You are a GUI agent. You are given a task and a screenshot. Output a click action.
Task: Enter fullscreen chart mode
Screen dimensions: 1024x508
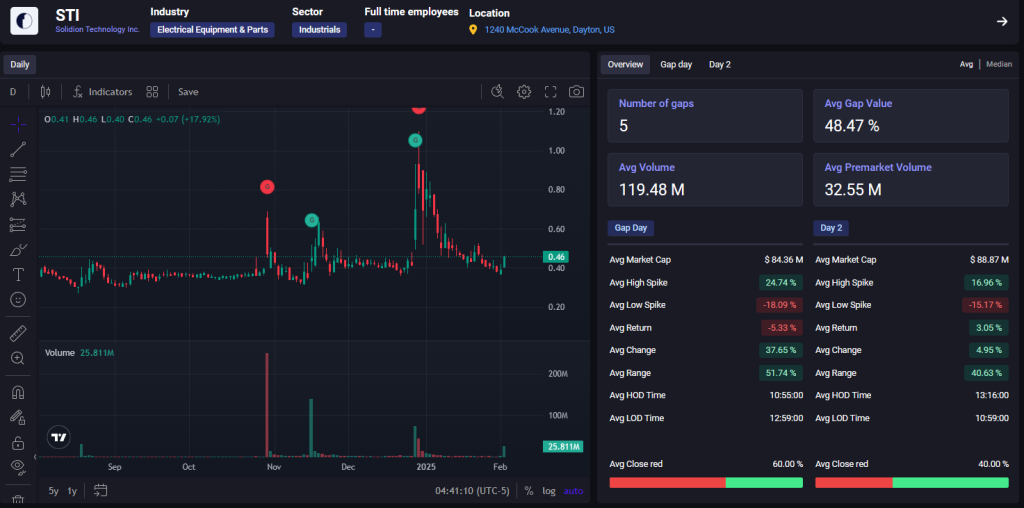pos(550,92)
